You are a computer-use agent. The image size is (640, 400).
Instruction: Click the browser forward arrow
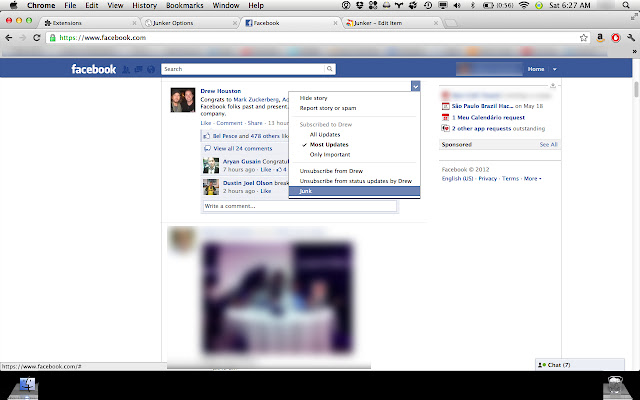pyautogui.click(x=22, y=38)
